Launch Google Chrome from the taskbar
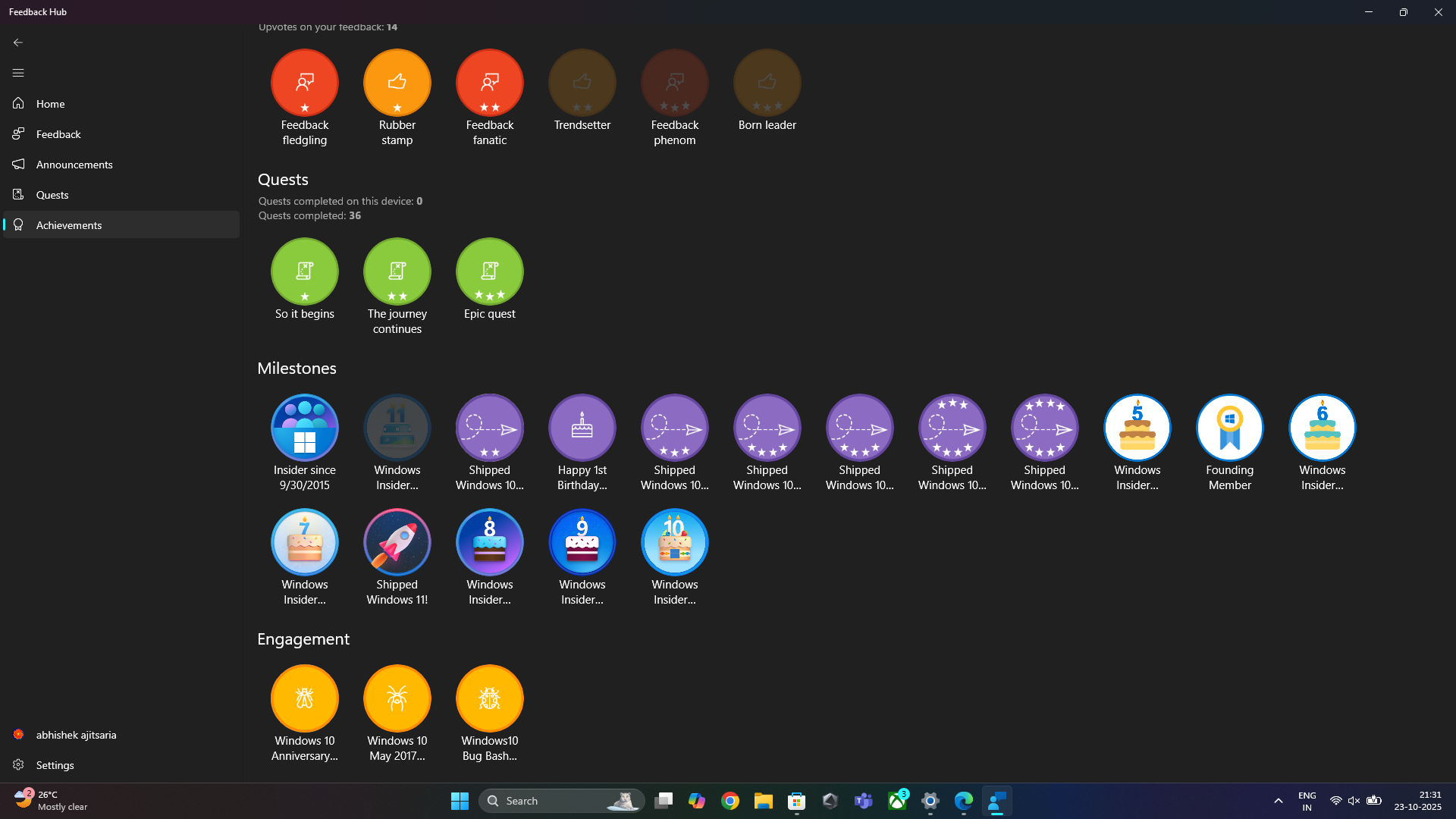 point(730,801)
